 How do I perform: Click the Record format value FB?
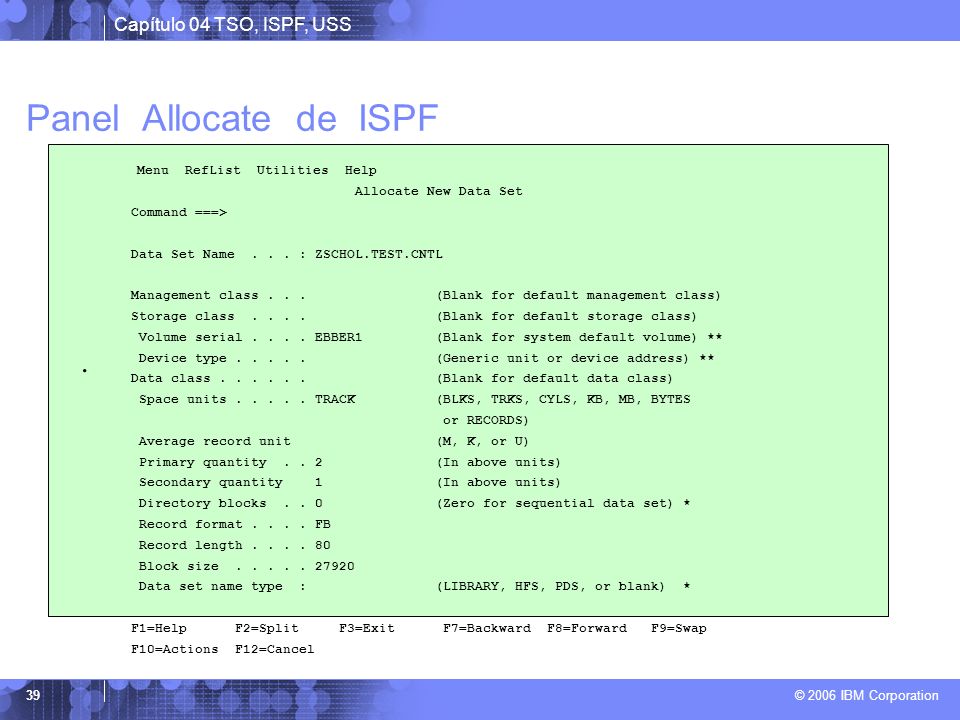[323, 524]
